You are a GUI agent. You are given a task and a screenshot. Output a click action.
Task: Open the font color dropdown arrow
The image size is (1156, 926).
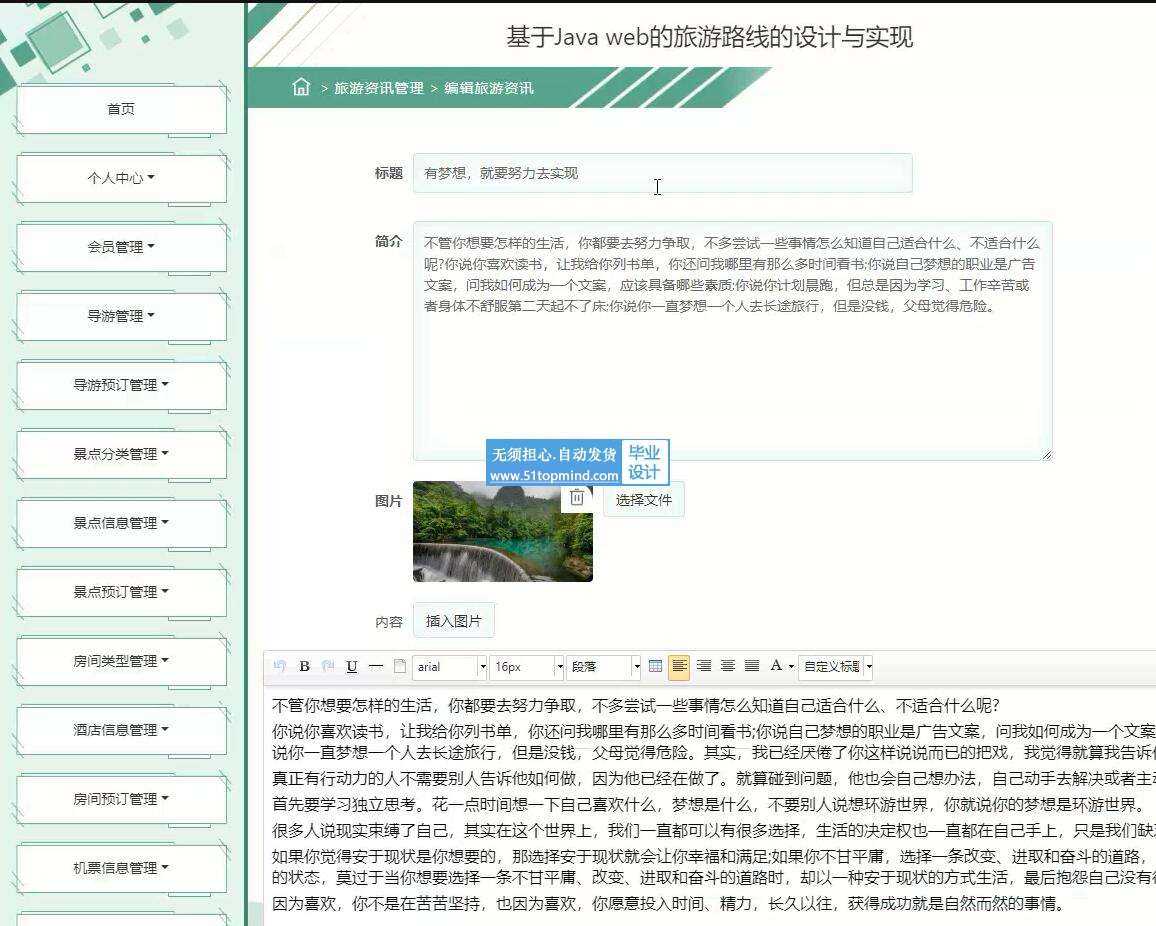(791, 666)
